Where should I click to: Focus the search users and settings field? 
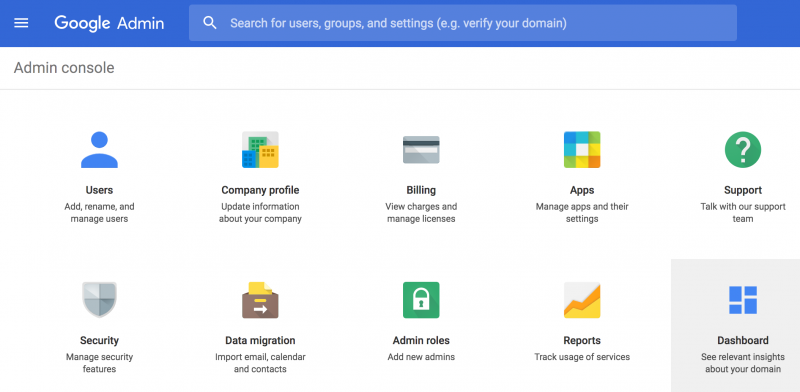click(x=463, y=23)
